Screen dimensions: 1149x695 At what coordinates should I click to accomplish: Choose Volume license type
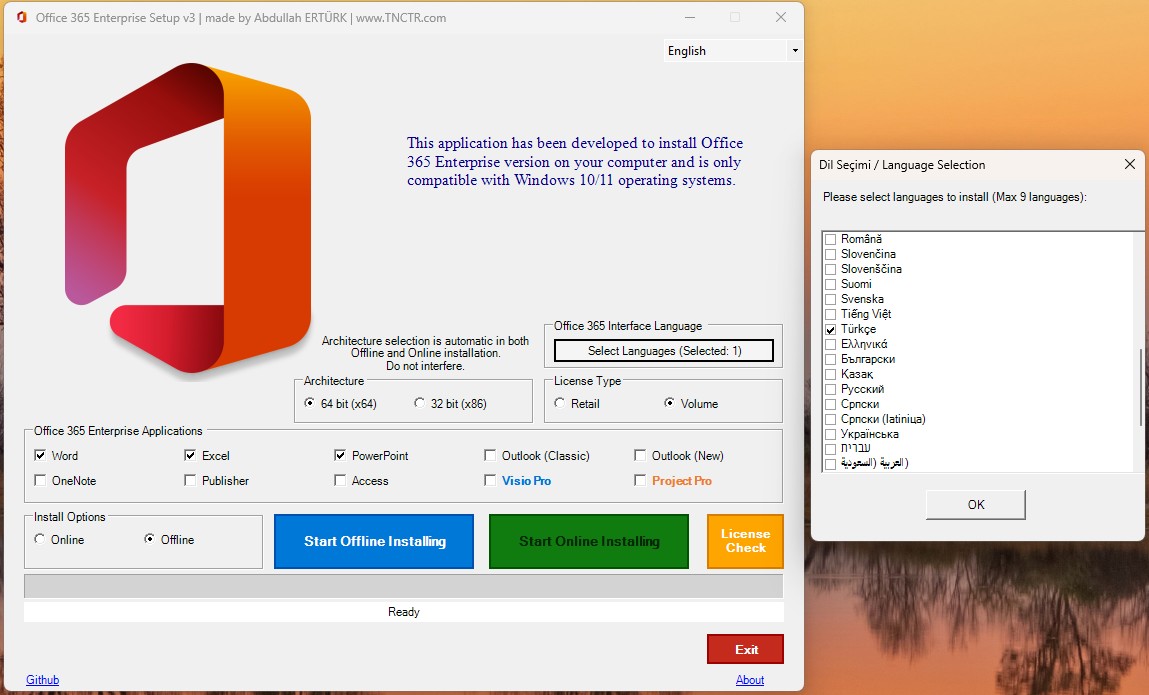669,403
